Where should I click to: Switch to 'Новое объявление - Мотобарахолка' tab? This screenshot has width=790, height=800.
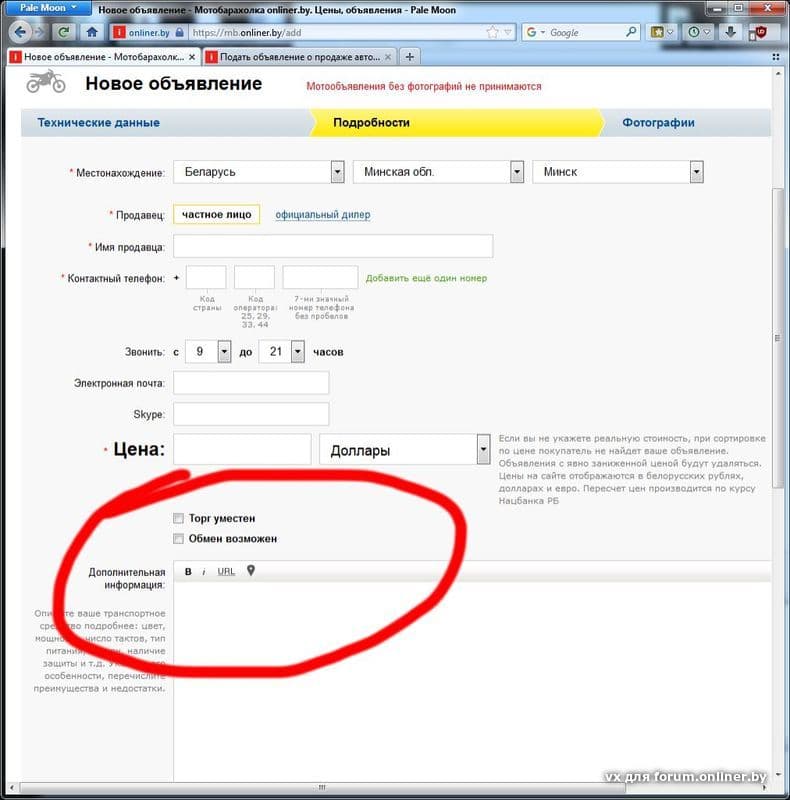[104, 57]
